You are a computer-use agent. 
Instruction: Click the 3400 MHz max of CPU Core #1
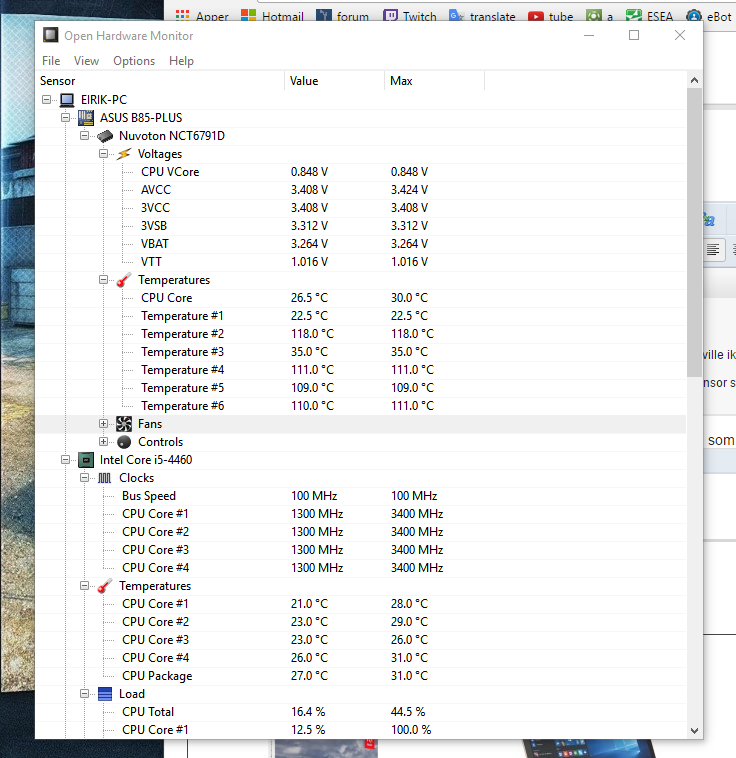pyautogui.click(x=417, y=514)
